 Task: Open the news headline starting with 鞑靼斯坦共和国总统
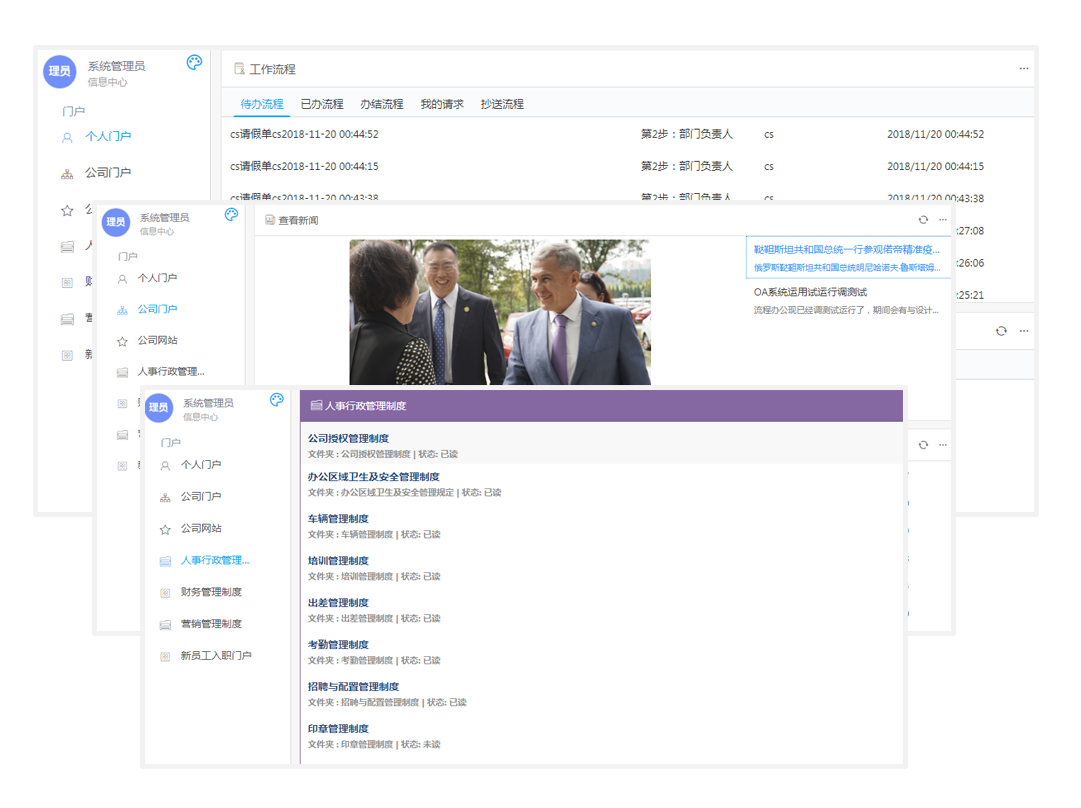(847, 250)
